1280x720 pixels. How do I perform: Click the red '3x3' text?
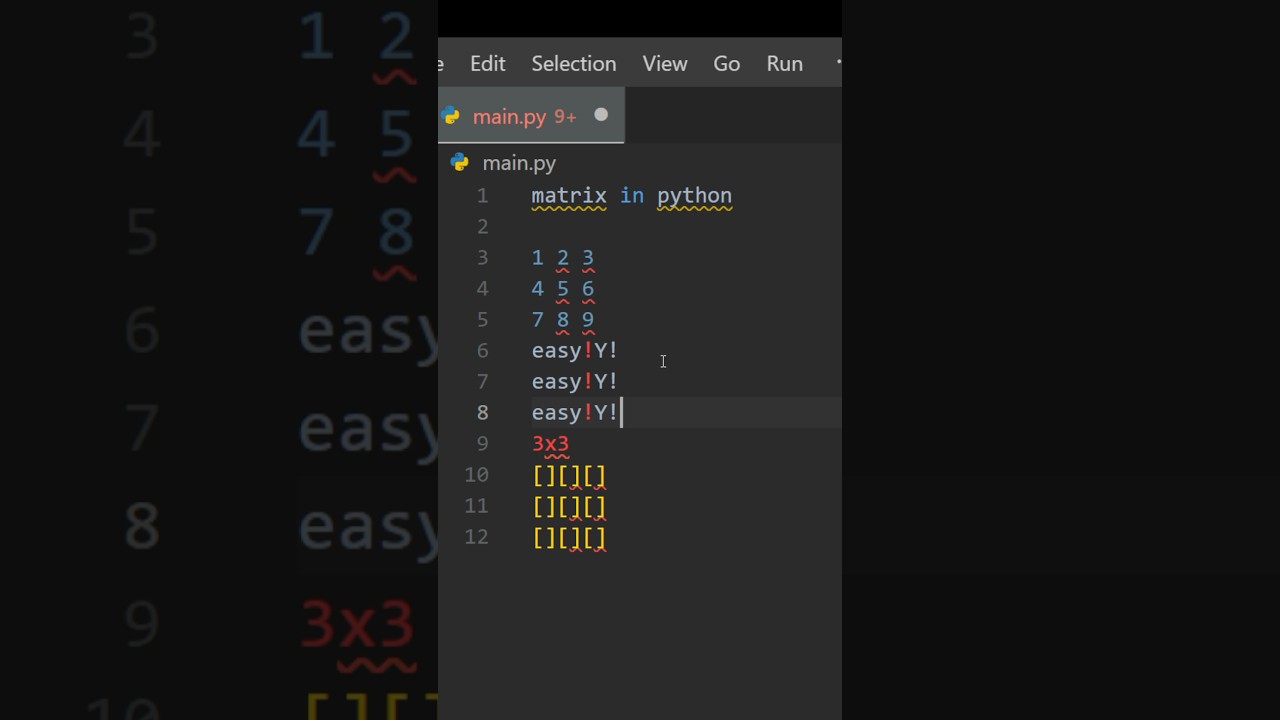550,444
